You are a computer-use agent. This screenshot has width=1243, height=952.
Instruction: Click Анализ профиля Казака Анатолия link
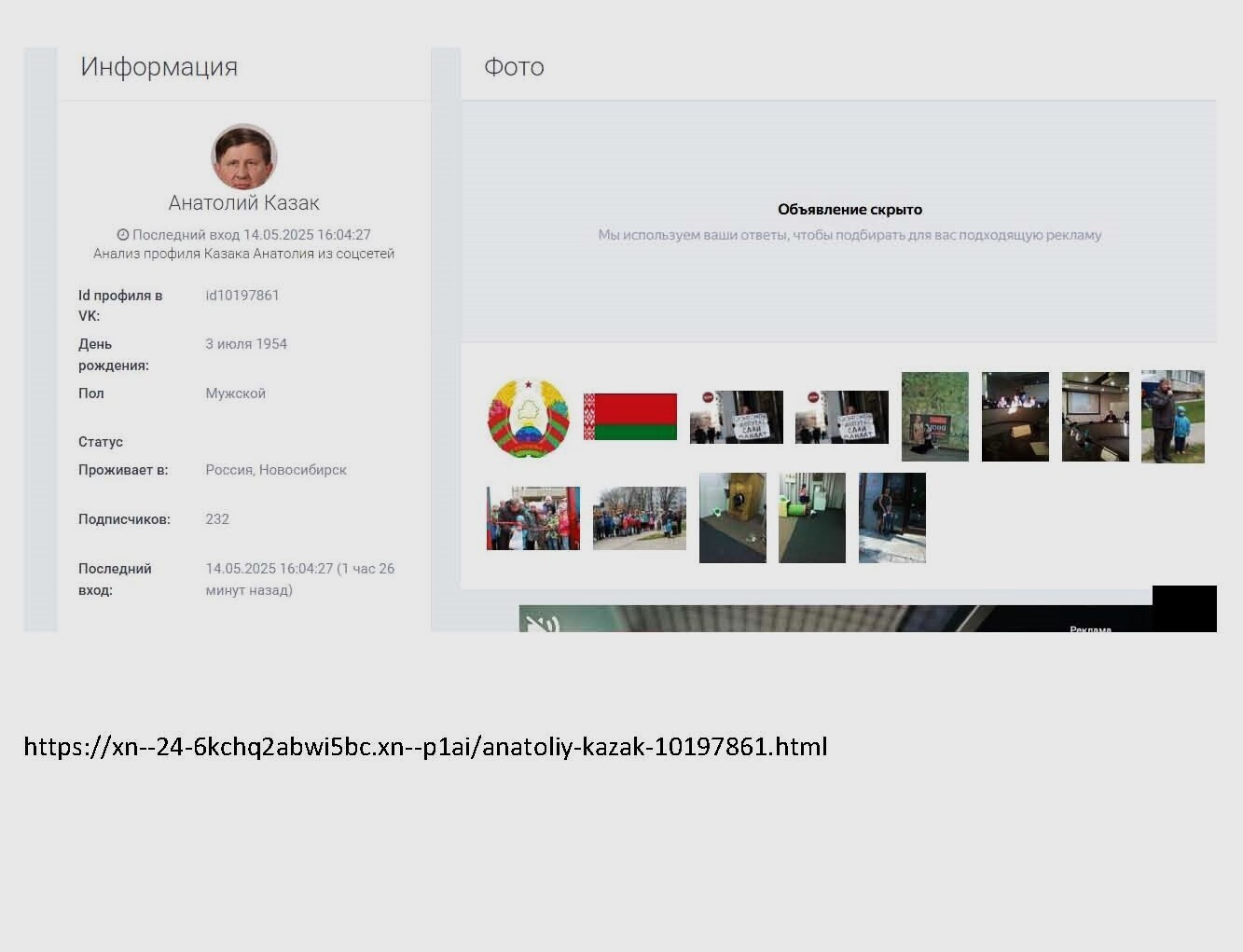pyautogui.click(x=244, y=254)
